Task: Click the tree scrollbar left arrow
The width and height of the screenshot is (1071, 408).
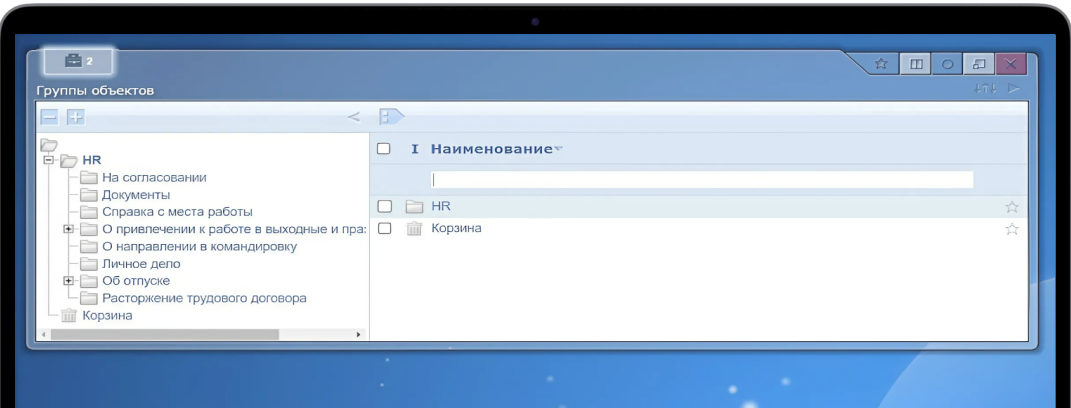Action: (x=44, y=335)
